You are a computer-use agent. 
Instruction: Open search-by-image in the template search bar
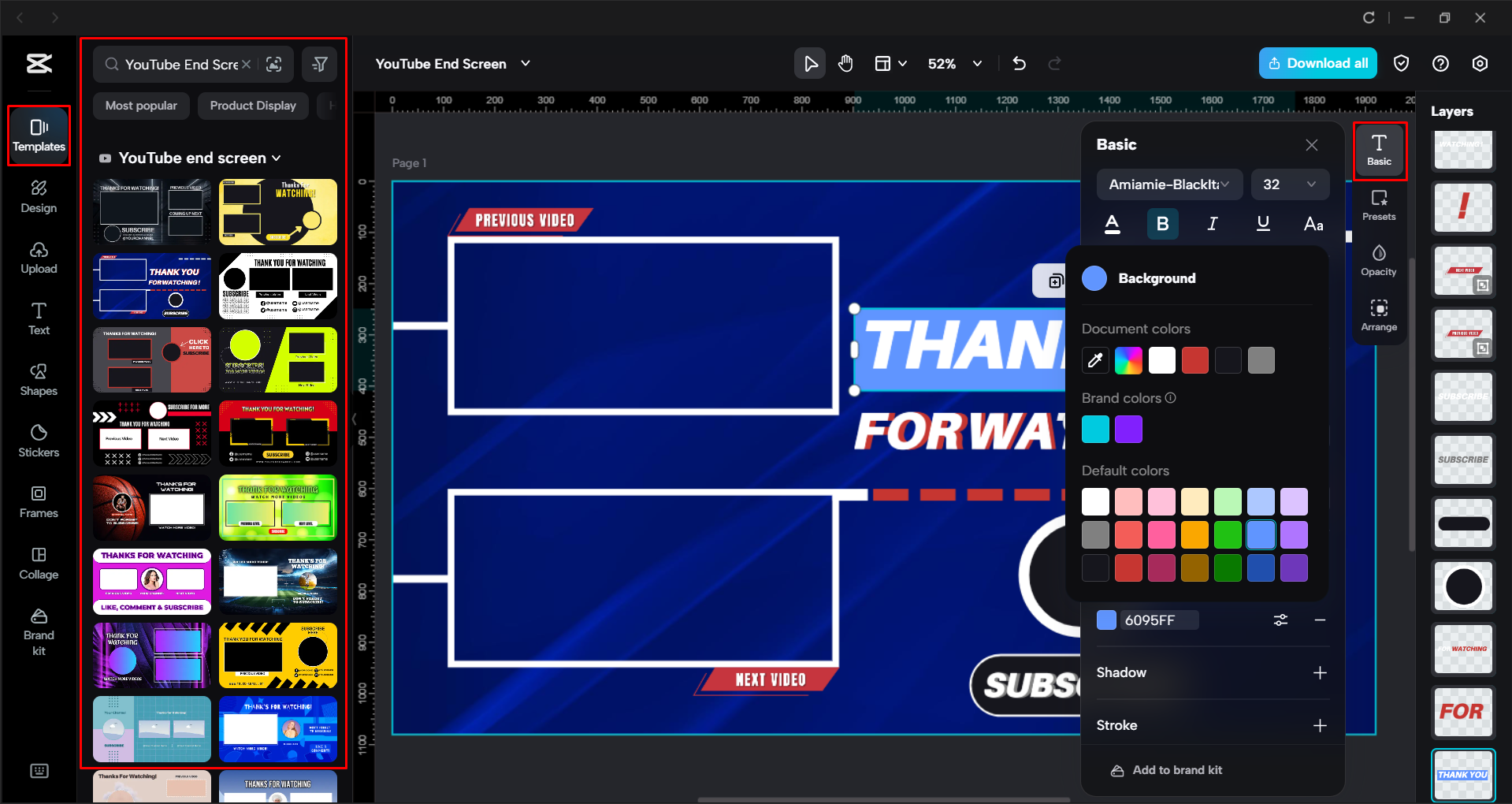tap(274, 64)
